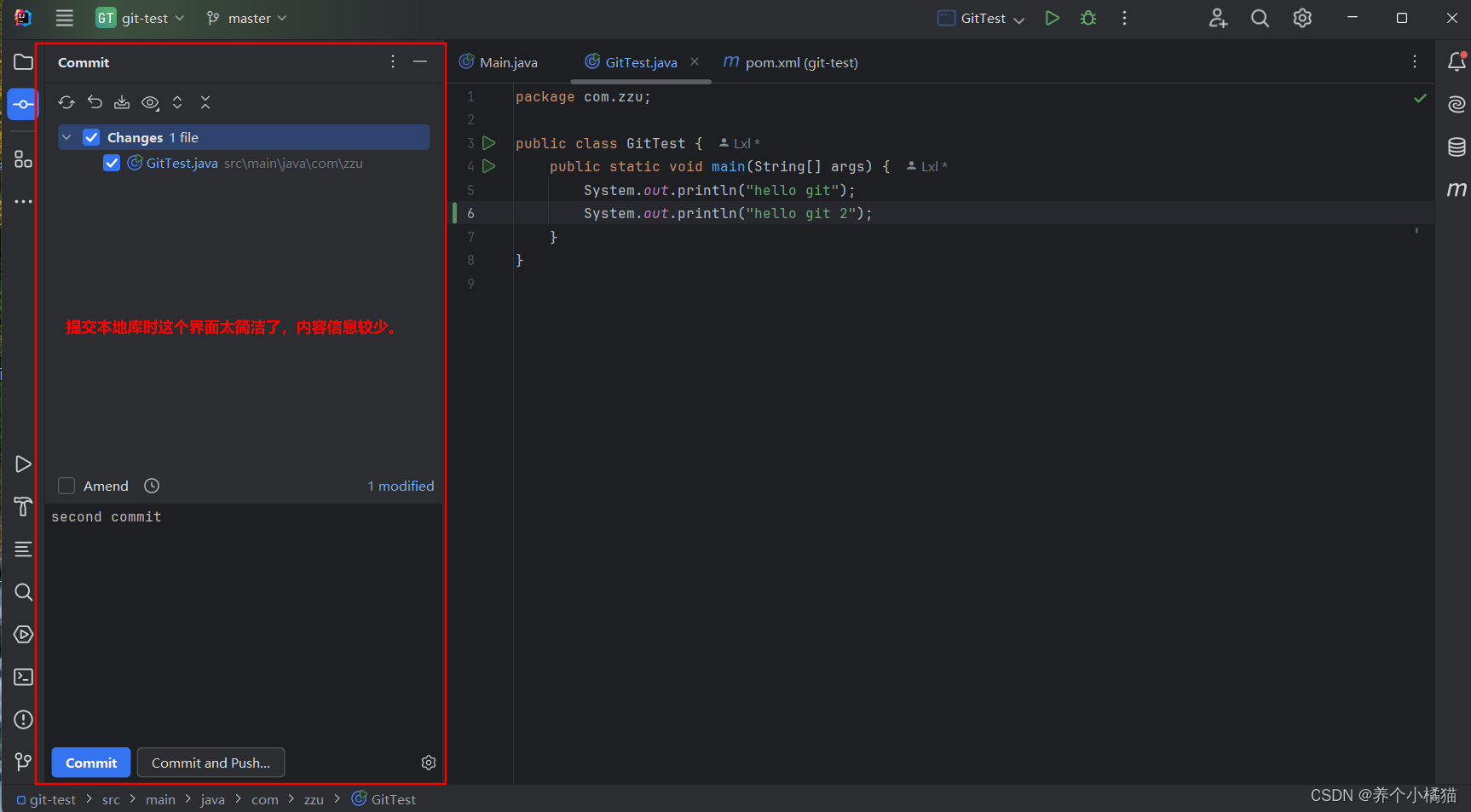Click the green inspection checkmark in editor
This screenshot has width=1471, height=812.
point(1420,98)
